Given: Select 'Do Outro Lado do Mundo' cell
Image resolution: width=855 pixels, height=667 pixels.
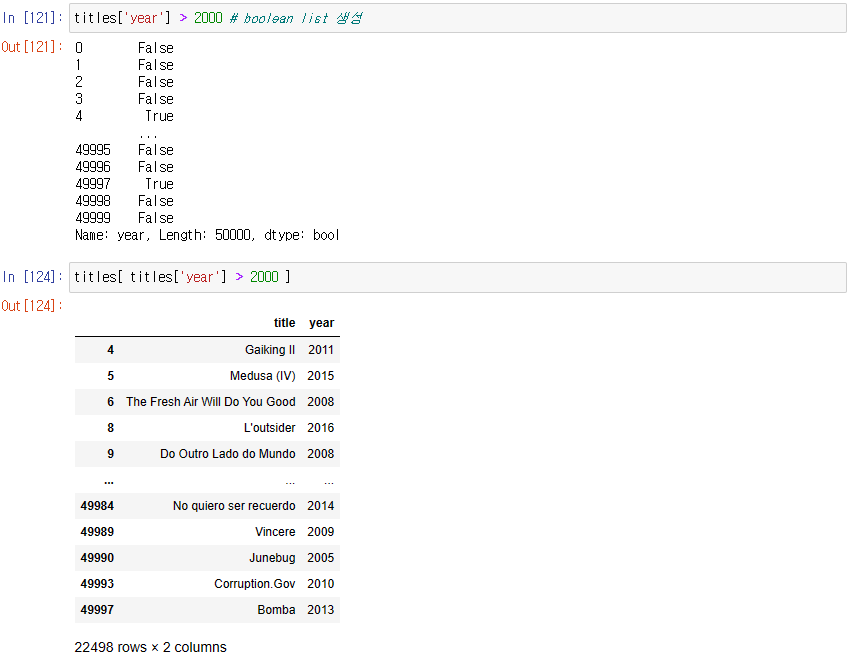Looking at the screenshot, I should point(227,454).
